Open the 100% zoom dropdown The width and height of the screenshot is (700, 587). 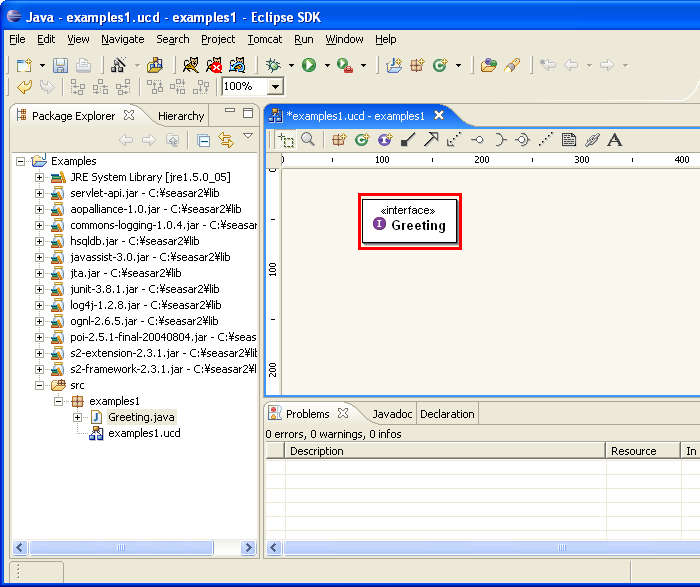pyautogui.click(x=275, y=87)
